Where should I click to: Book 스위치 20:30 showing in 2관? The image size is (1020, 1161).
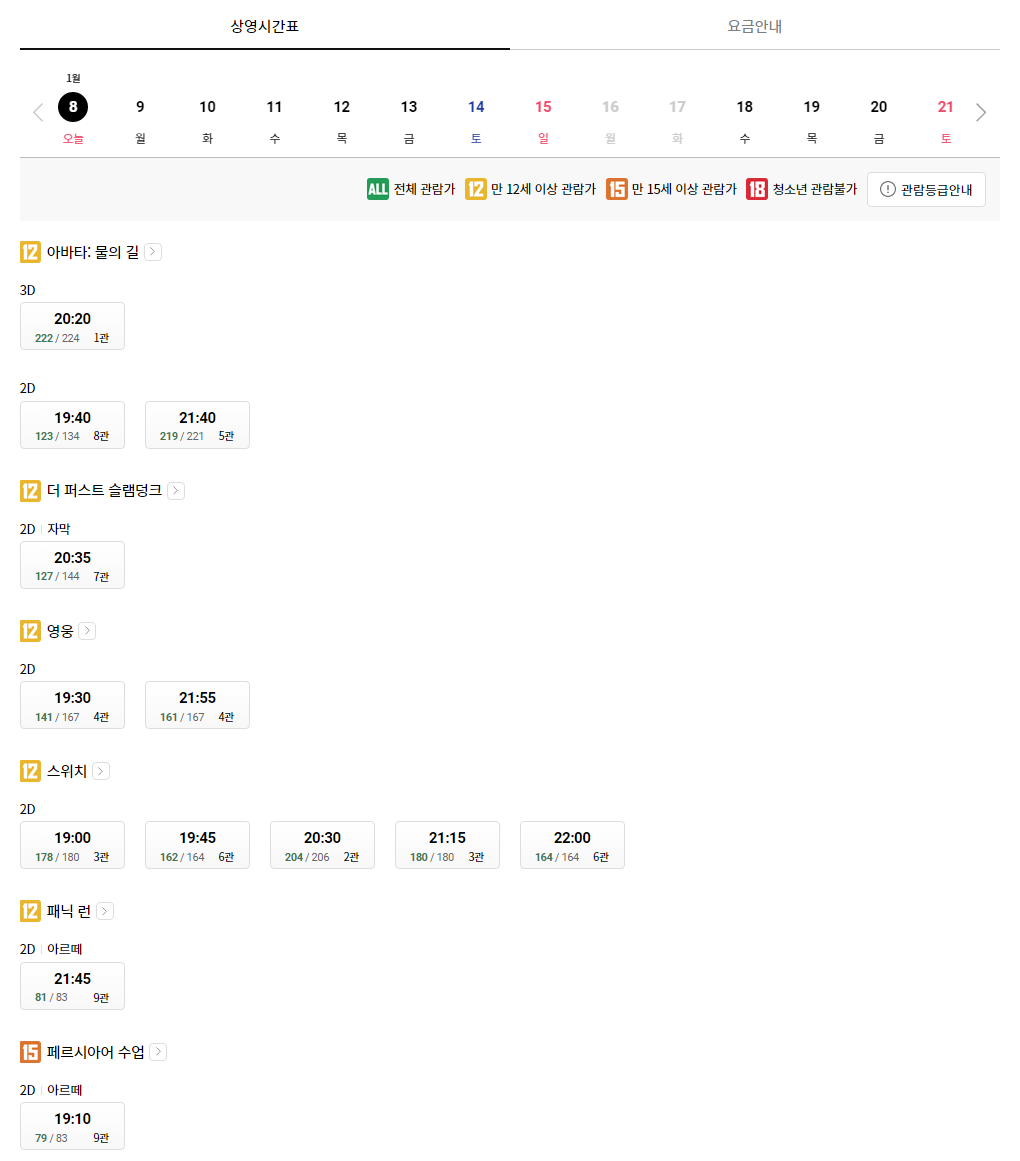(323, 845)
